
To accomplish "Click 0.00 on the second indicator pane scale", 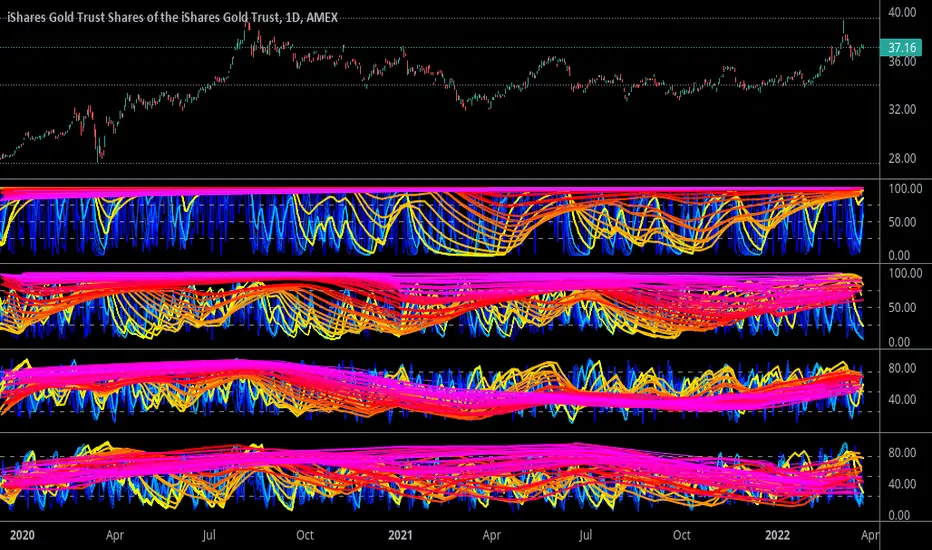I will [899, 342].
